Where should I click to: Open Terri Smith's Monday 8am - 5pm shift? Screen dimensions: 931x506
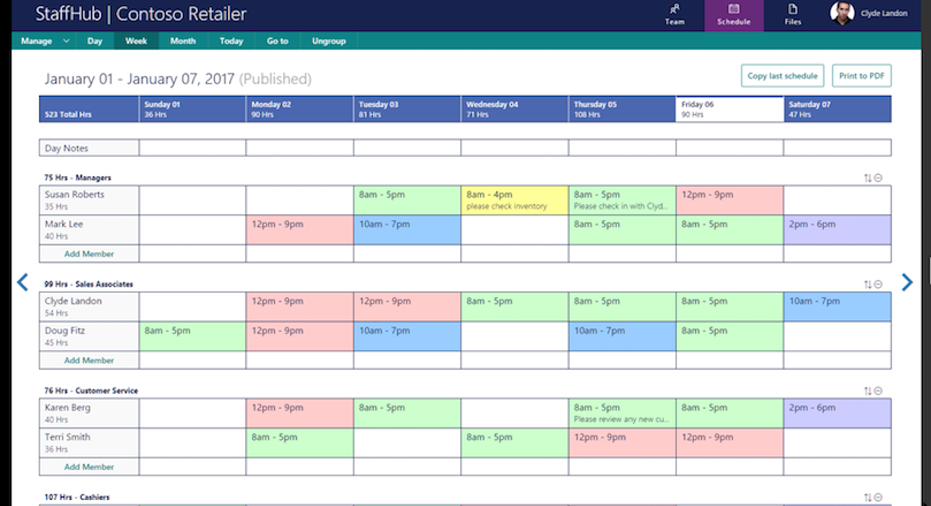(x=300, y=443)
